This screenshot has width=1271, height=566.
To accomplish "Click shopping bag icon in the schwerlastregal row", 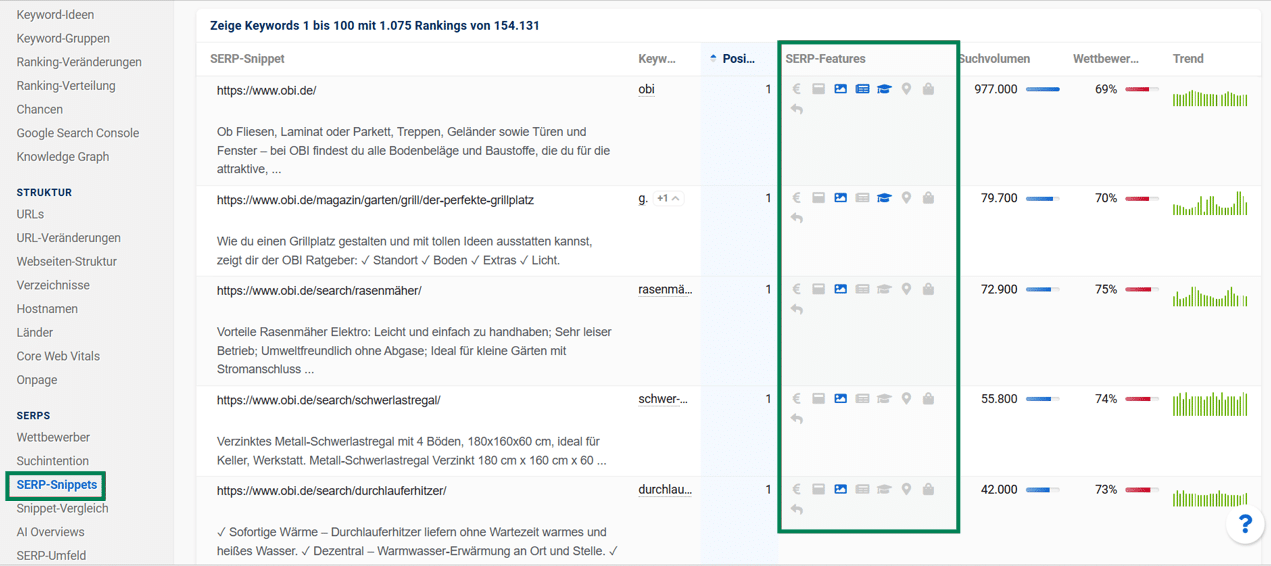I will click(928, 399).
